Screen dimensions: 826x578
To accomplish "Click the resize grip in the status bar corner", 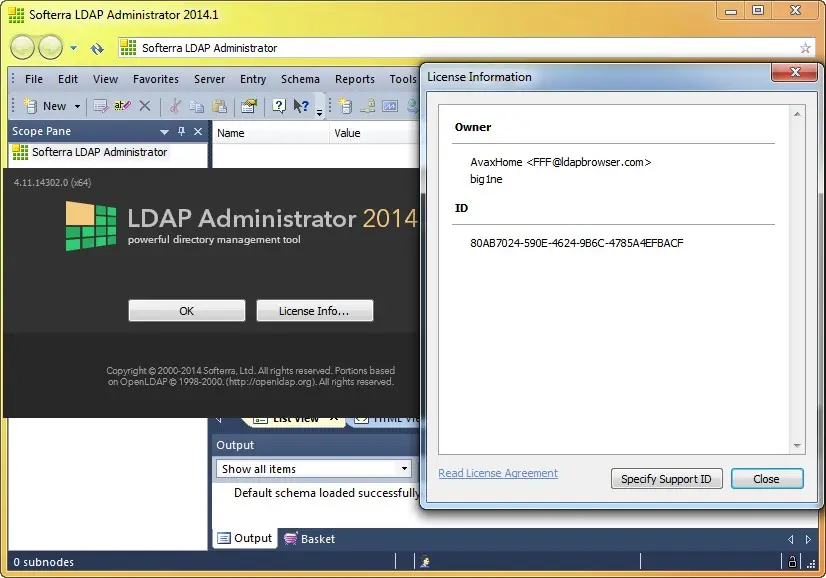I will 811,564.
